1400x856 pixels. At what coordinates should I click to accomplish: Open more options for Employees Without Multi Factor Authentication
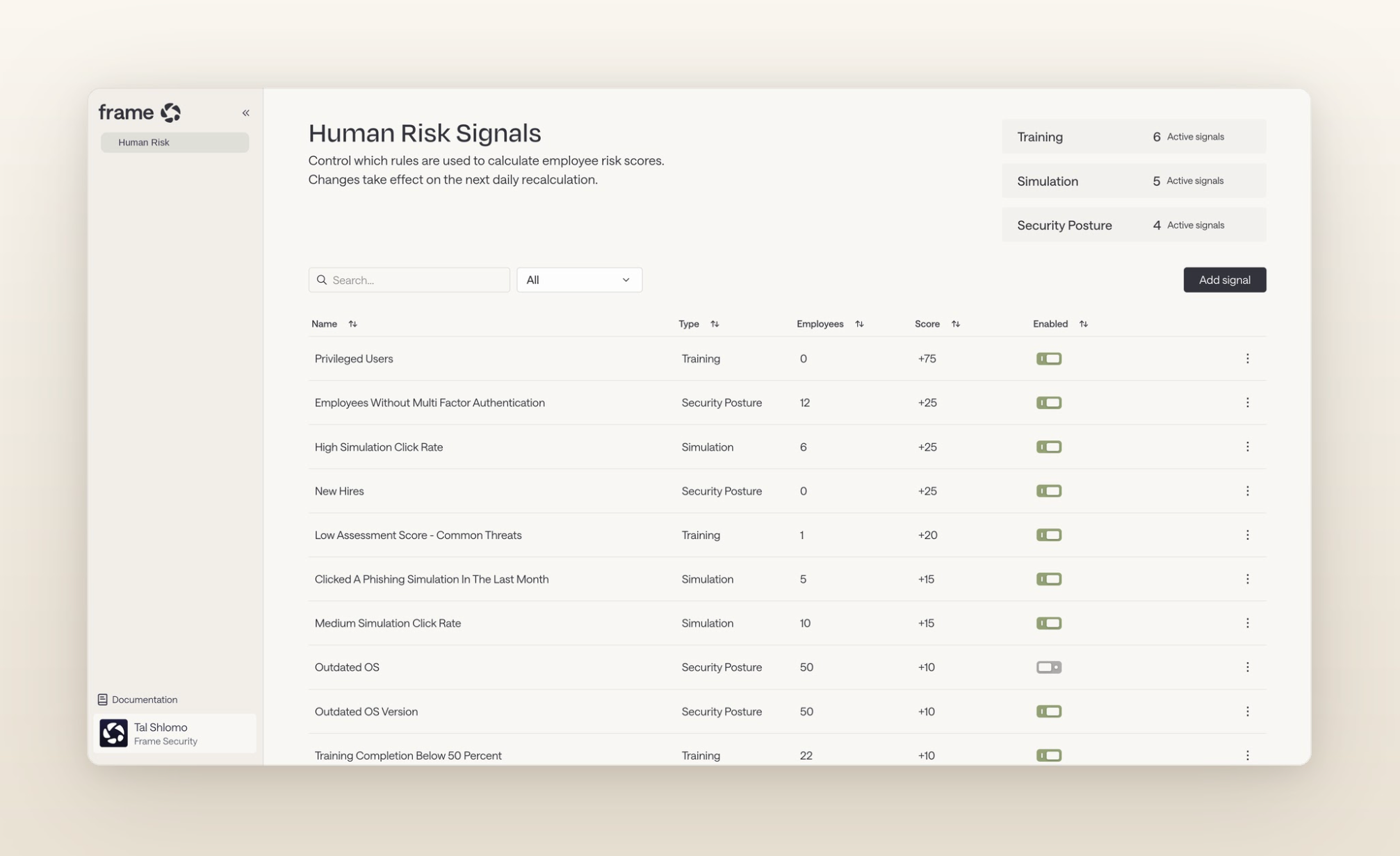(1247, 403)
